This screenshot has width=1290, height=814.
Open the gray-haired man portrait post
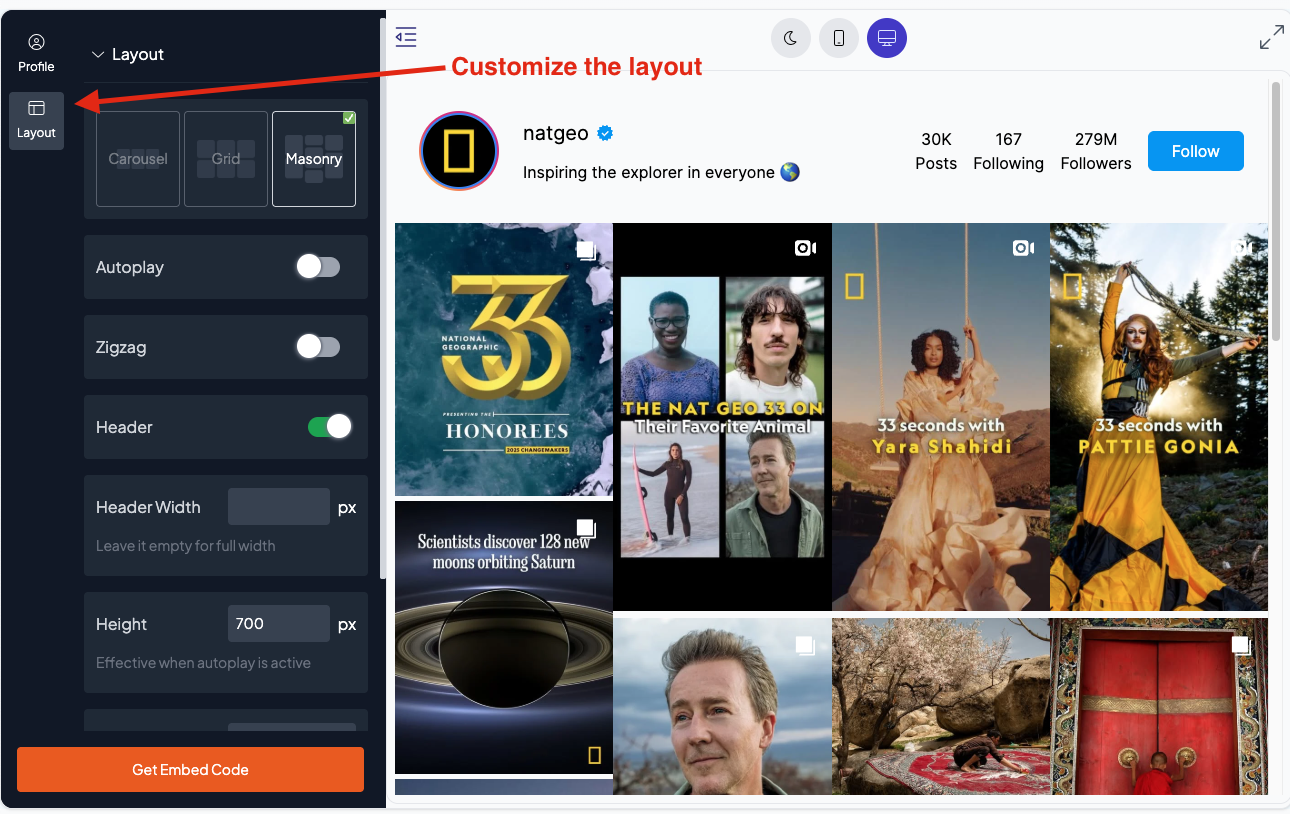click(722, 706)
